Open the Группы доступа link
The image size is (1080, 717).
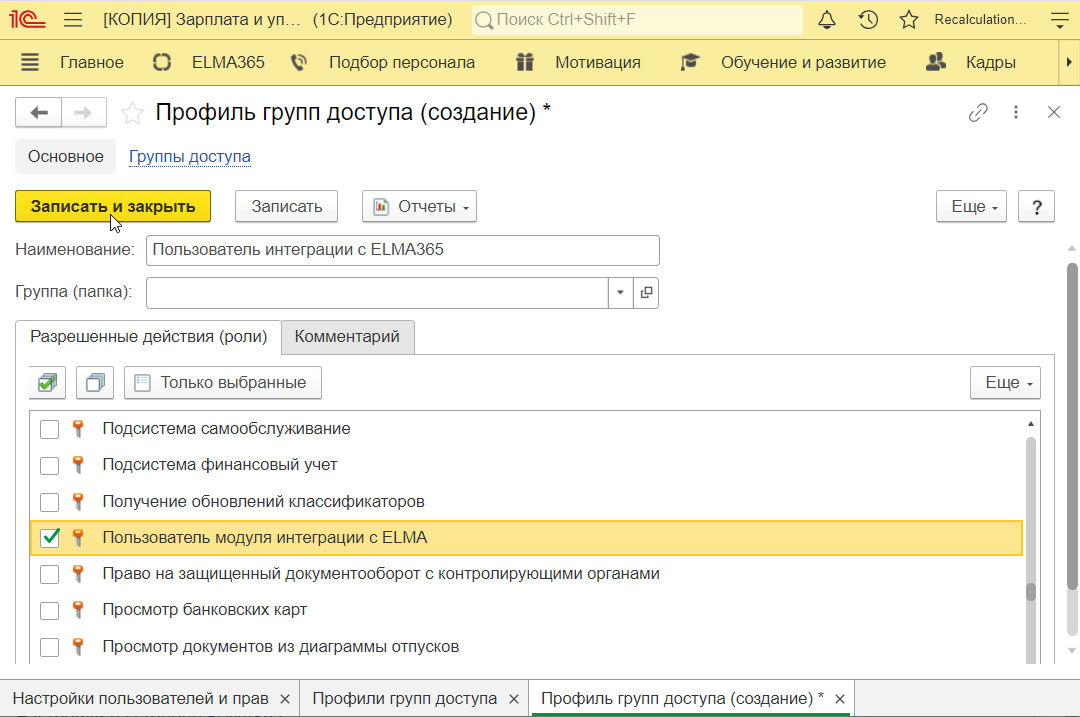[x=190, y=157]
